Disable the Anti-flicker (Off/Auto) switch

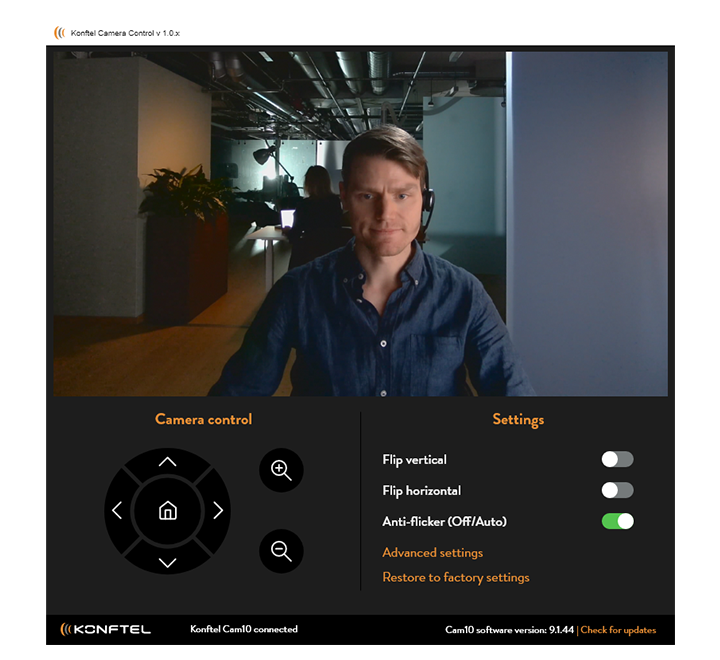tap(617, 521)
